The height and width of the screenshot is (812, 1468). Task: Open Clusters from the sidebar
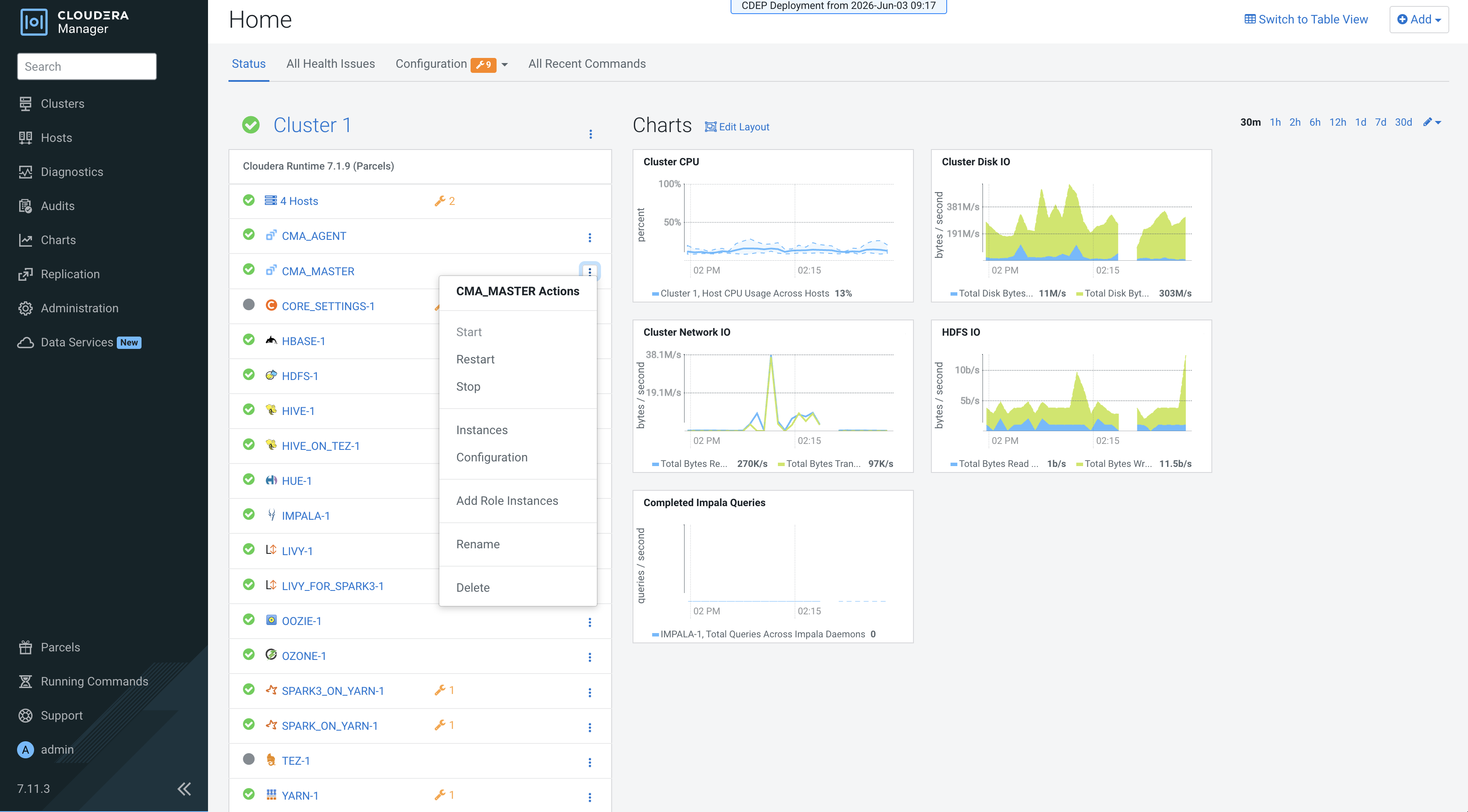click(x=62, y=104)
